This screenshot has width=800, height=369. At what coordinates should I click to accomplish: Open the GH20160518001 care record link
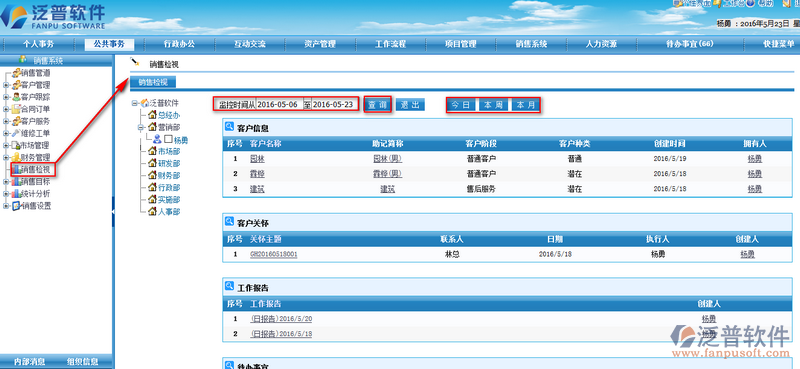[273, 254]
